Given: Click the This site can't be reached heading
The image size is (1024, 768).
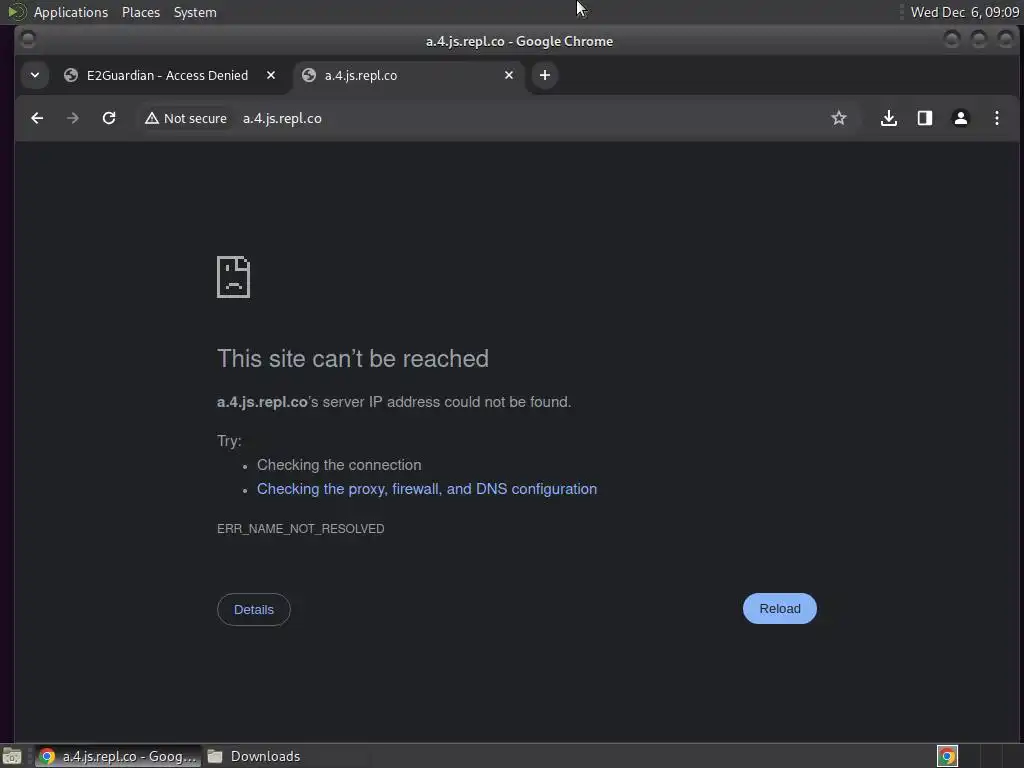Looking at the screenshot, I should coord(353,359).
